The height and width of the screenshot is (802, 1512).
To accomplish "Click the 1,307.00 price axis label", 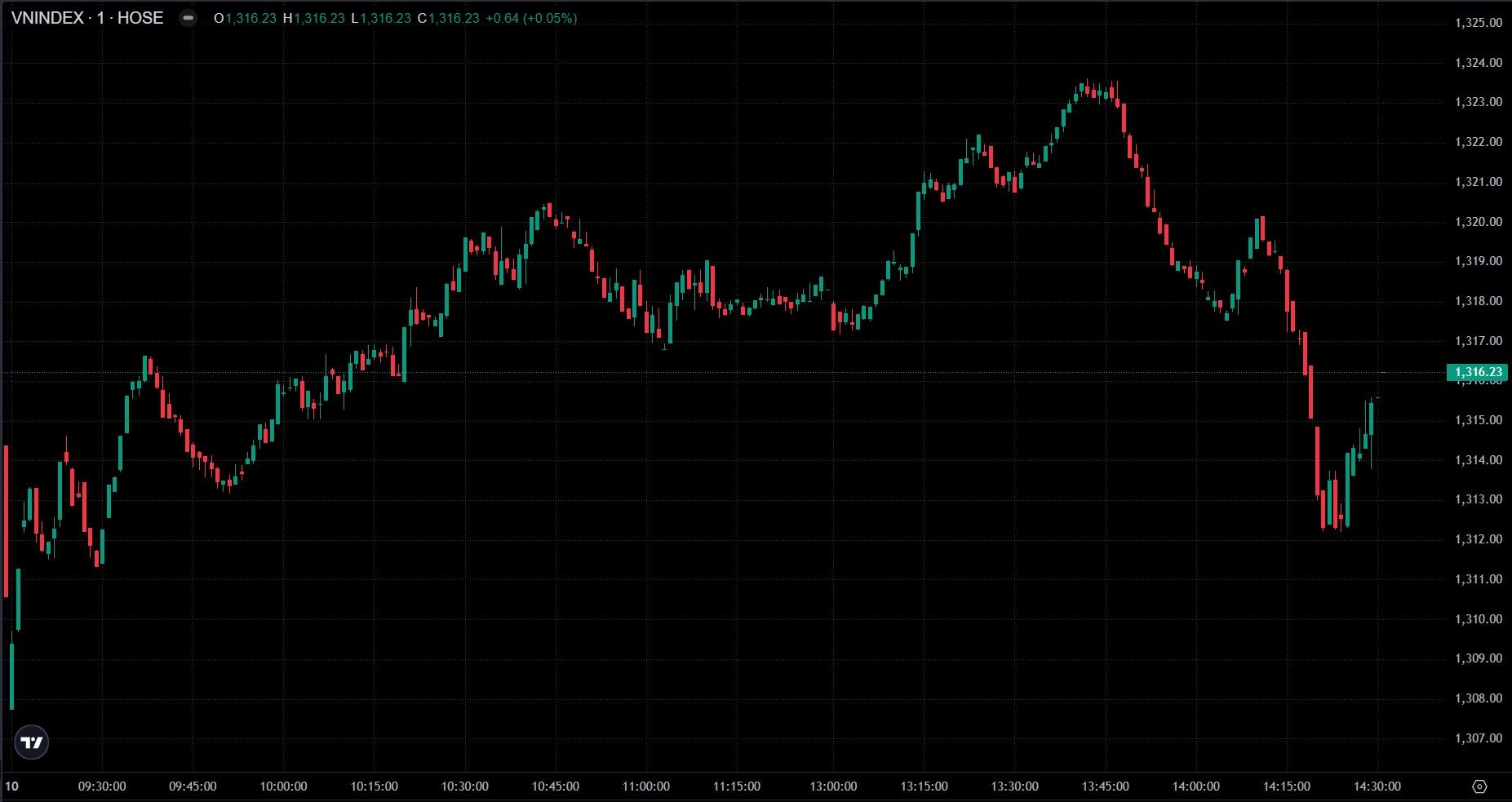I will 1479,738.
